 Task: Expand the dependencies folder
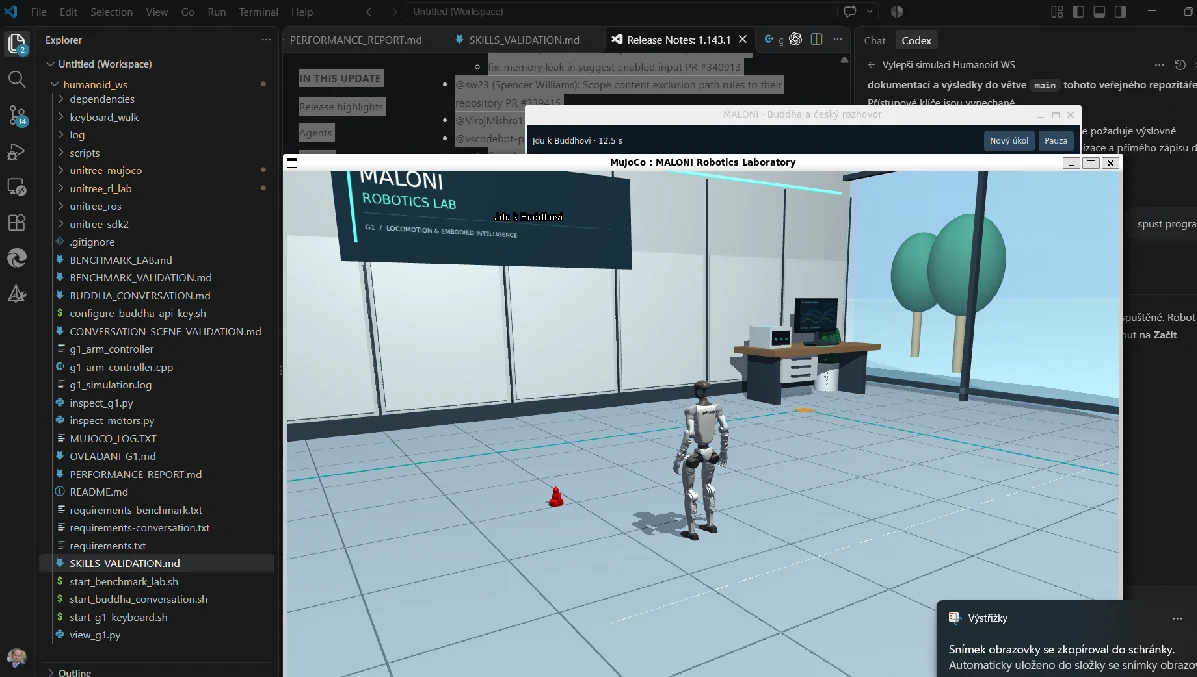click(x=61, y=99)
